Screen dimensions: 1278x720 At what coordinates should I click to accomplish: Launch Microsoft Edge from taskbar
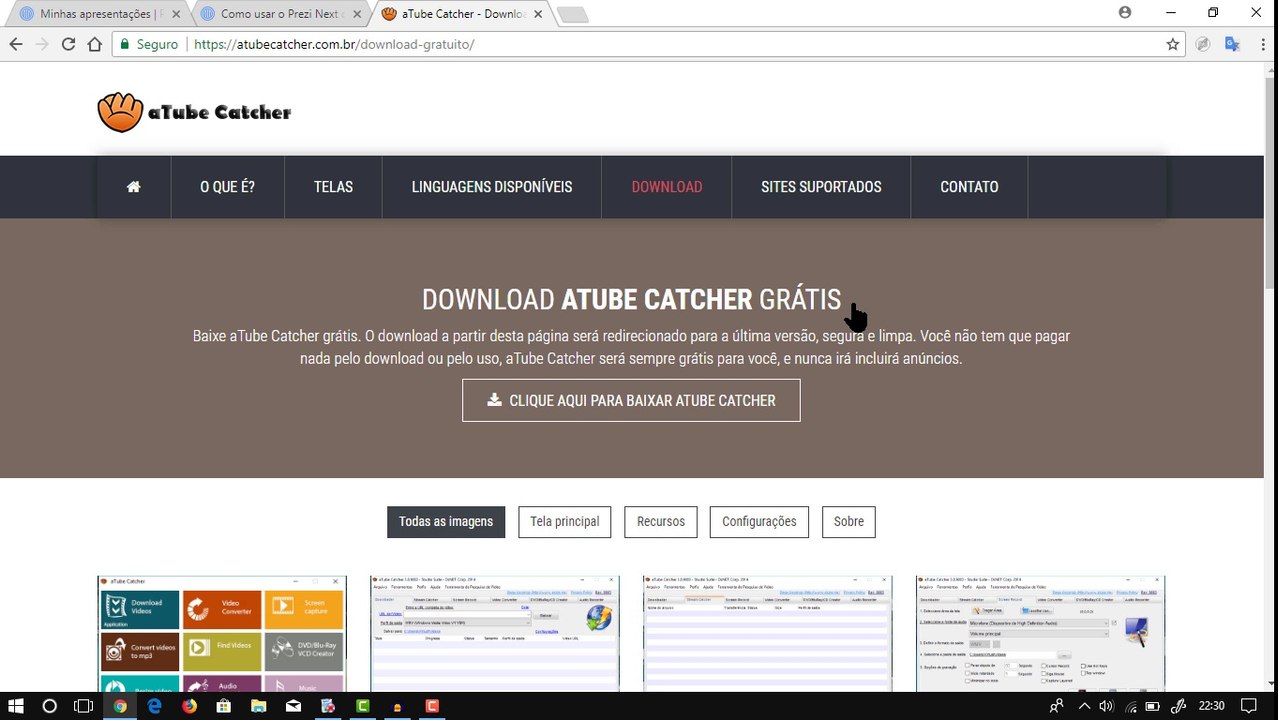tap(155, 706)
